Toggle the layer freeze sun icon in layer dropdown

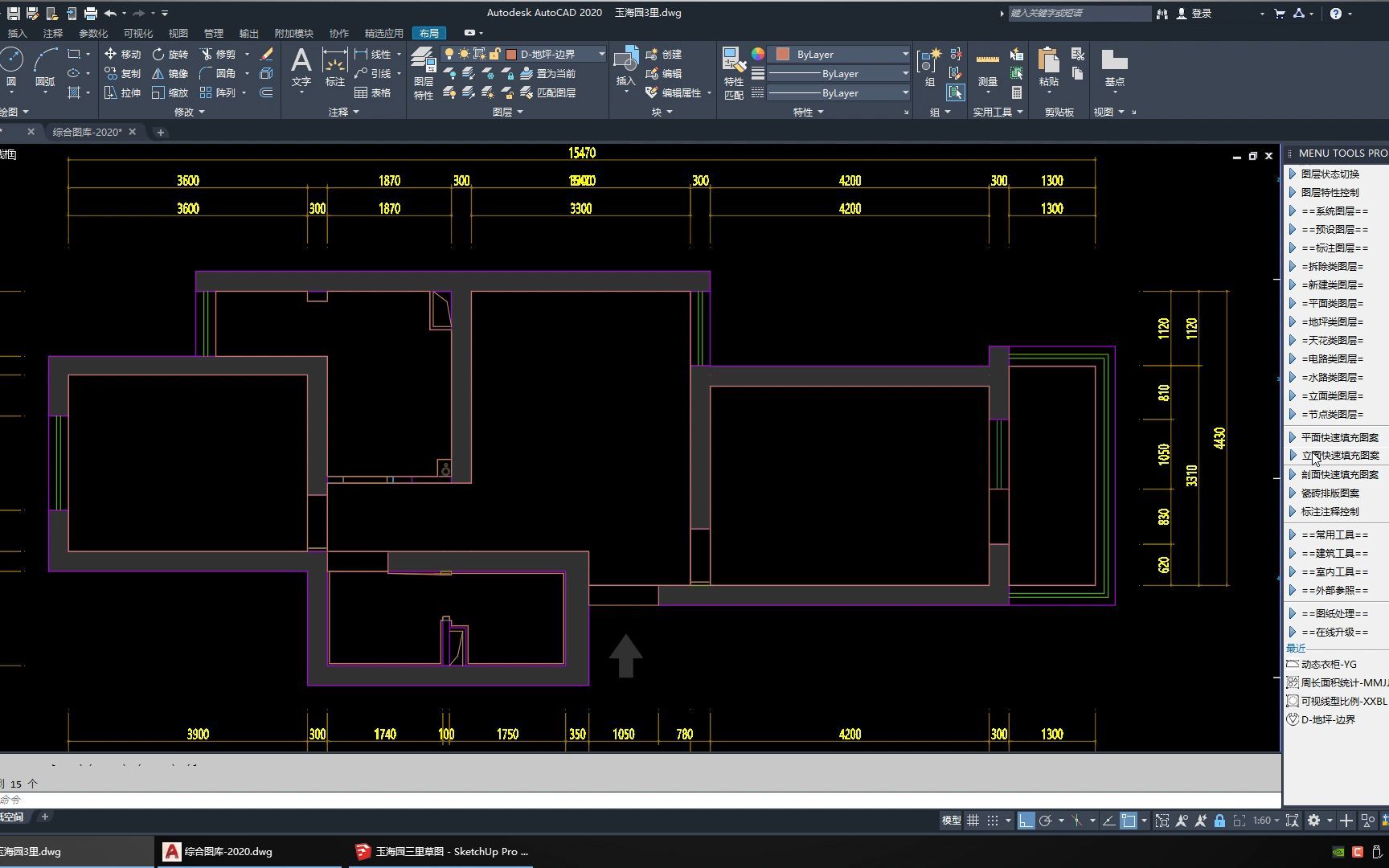click(x=465, y=54)
